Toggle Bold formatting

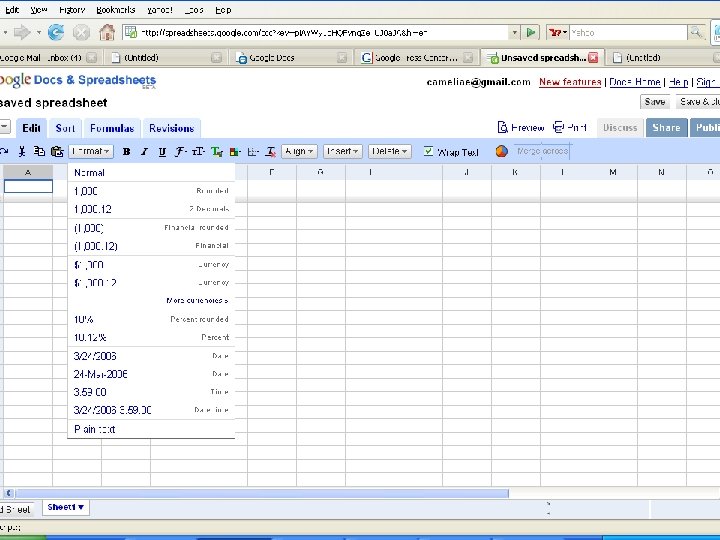[x=127, y=152]
